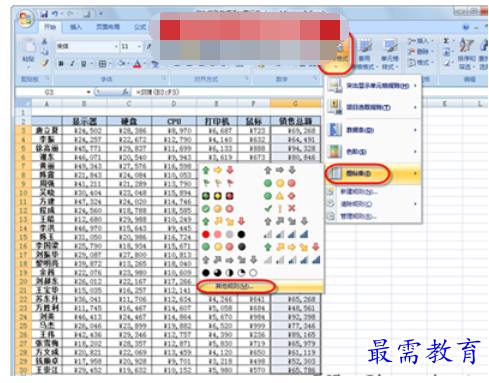The height and width of the screenshot is (383, 489).
Task: Open the Data Bars submenu
Action: coord(373,130)
